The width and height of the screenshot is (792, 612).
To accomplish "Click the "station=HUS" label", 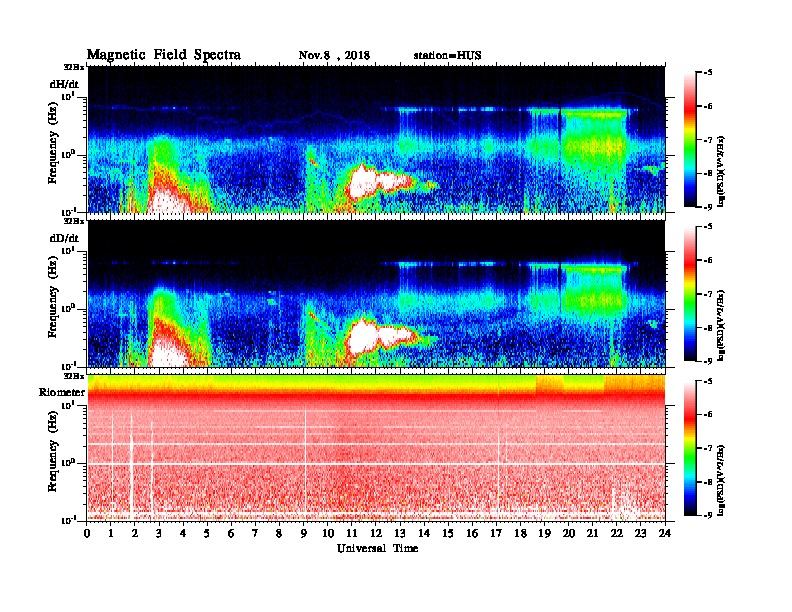I will 447,55.
